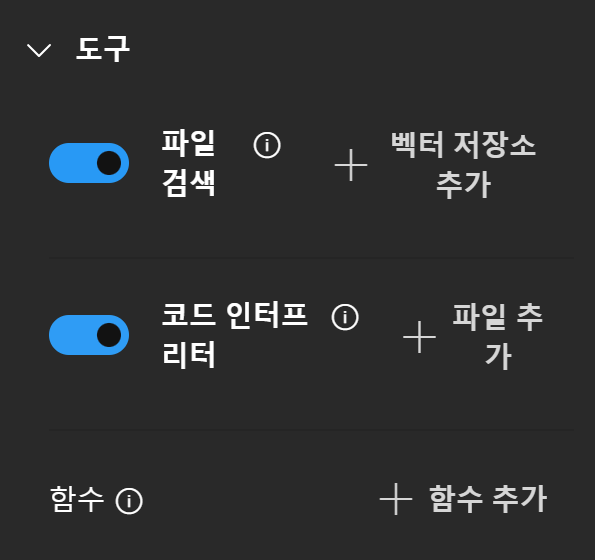Image resolution: width=595 pixels, height=560 pixels.
Task: Show info icon beside 코드 인터프리터
Action: [345, 317]
